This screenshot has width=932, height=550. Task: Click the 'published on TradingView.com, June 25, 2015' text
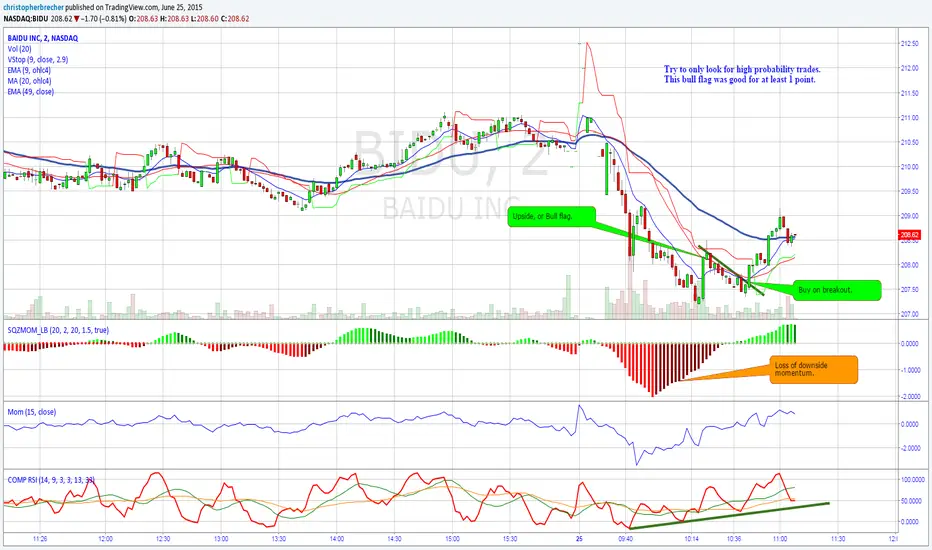134,8
